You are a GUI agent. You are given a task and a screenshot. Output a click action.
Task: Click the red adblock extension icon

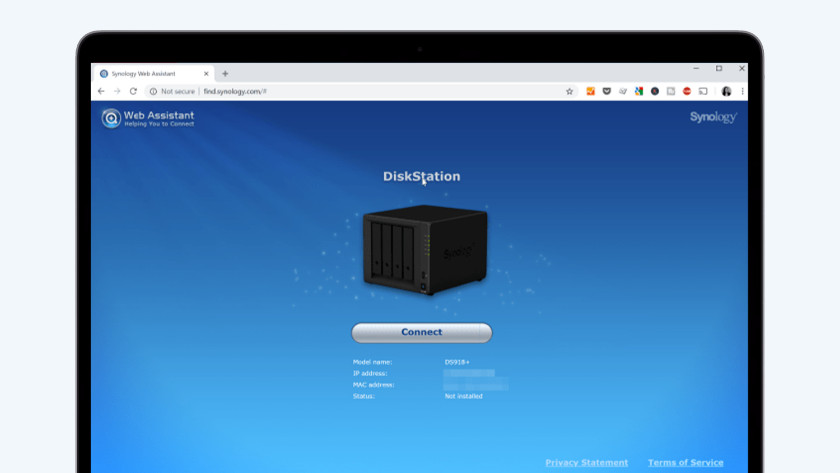click(x=687, y=91)
